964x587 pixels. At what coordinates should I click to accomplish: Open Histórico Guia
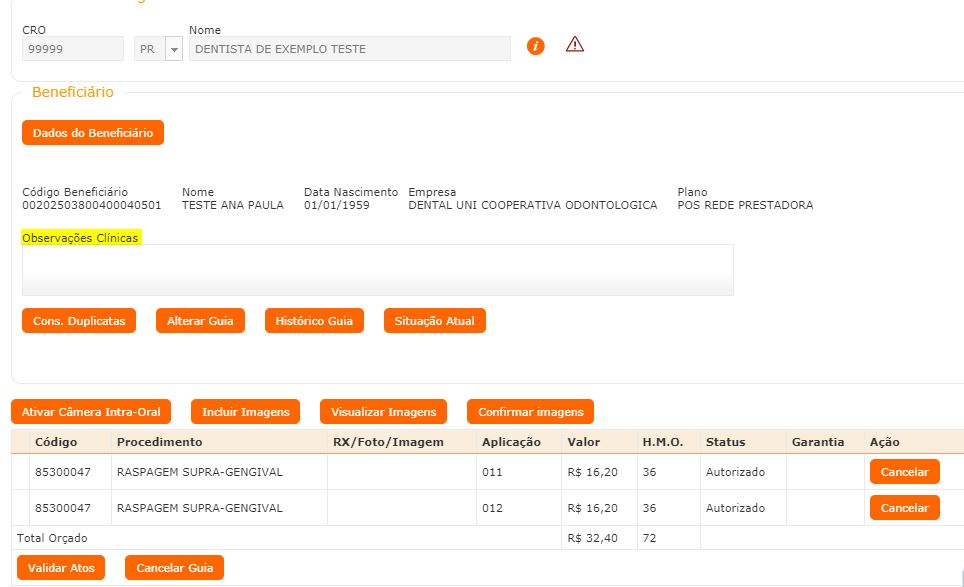[x=314, y=321]
